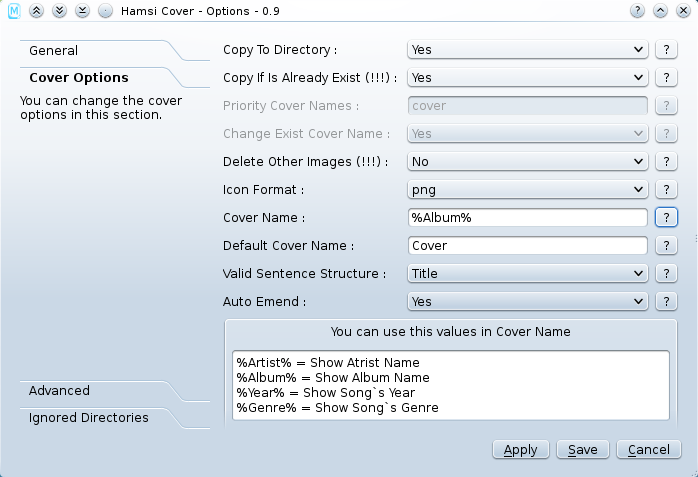Open the Delete Other Images dropdown
The image size is (698, 477).
pyautogui.click(x=528, y=162)
